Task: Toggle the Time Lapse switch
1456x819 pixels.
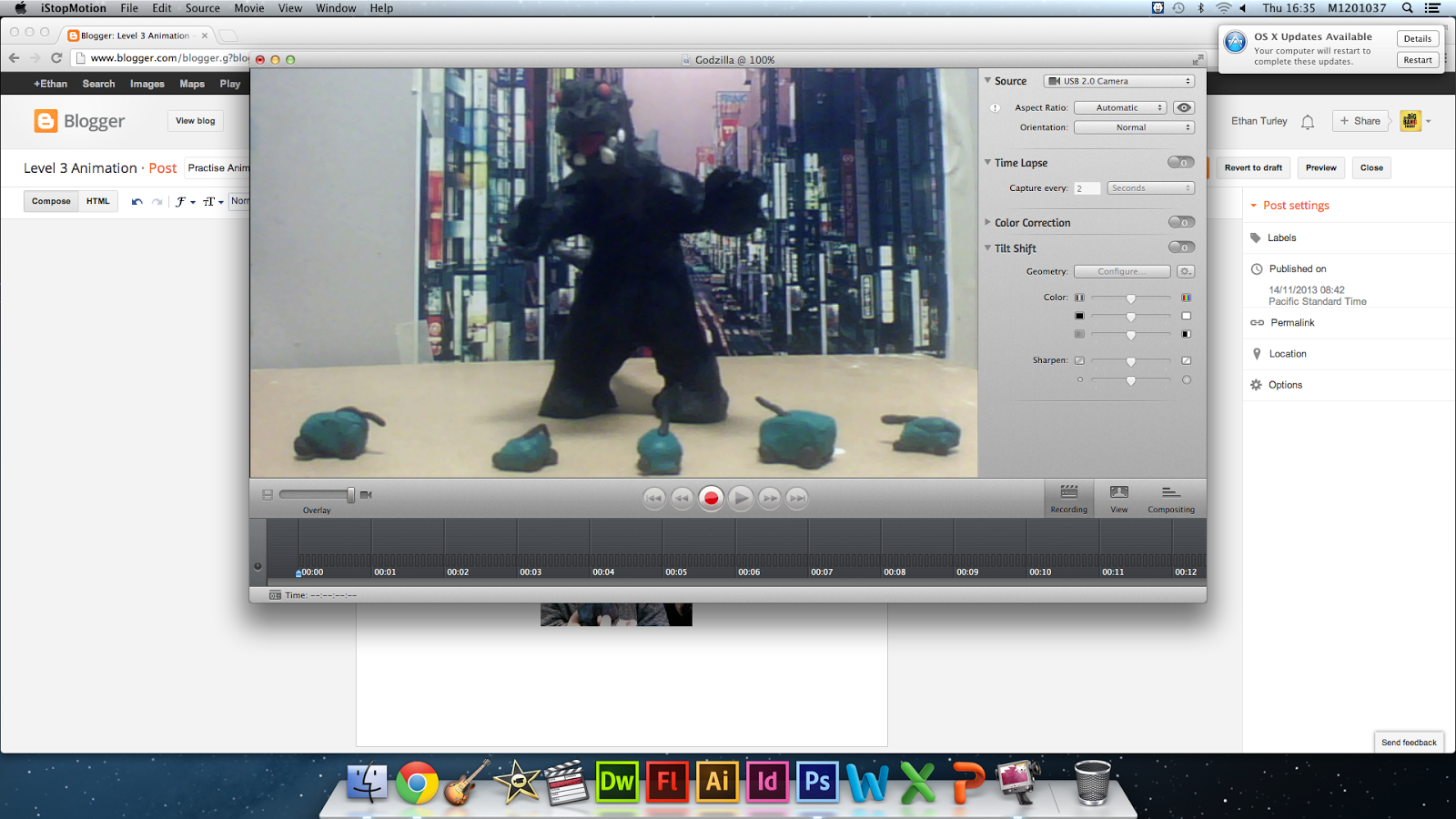Action: click(x=1181, y=162)
